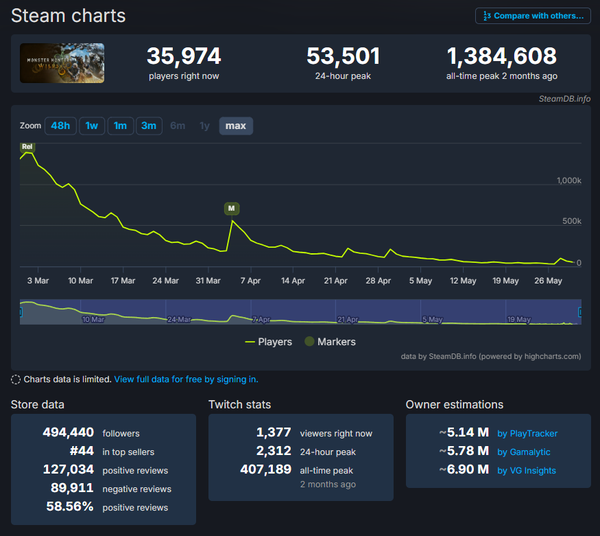The height and width of the screenshot is (536, 600).
Task: Click the Compare with others button
Action: tap(533, 16)
